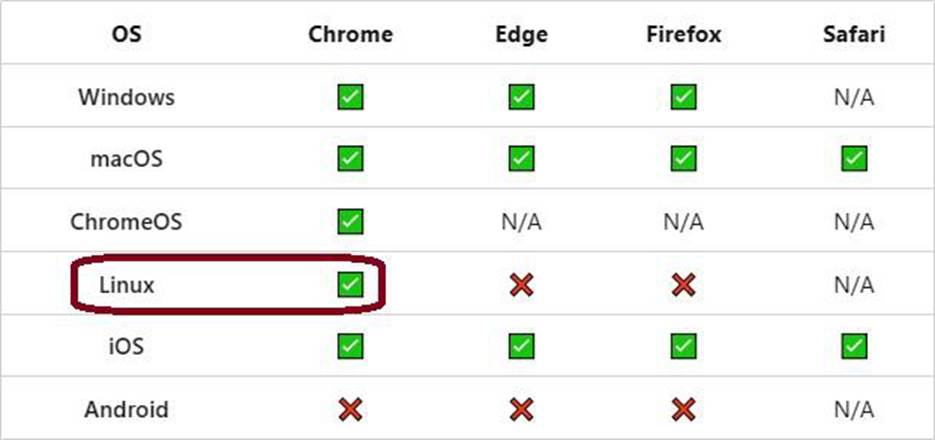Select the Android Firefox red X mark

tap(683, 409)
